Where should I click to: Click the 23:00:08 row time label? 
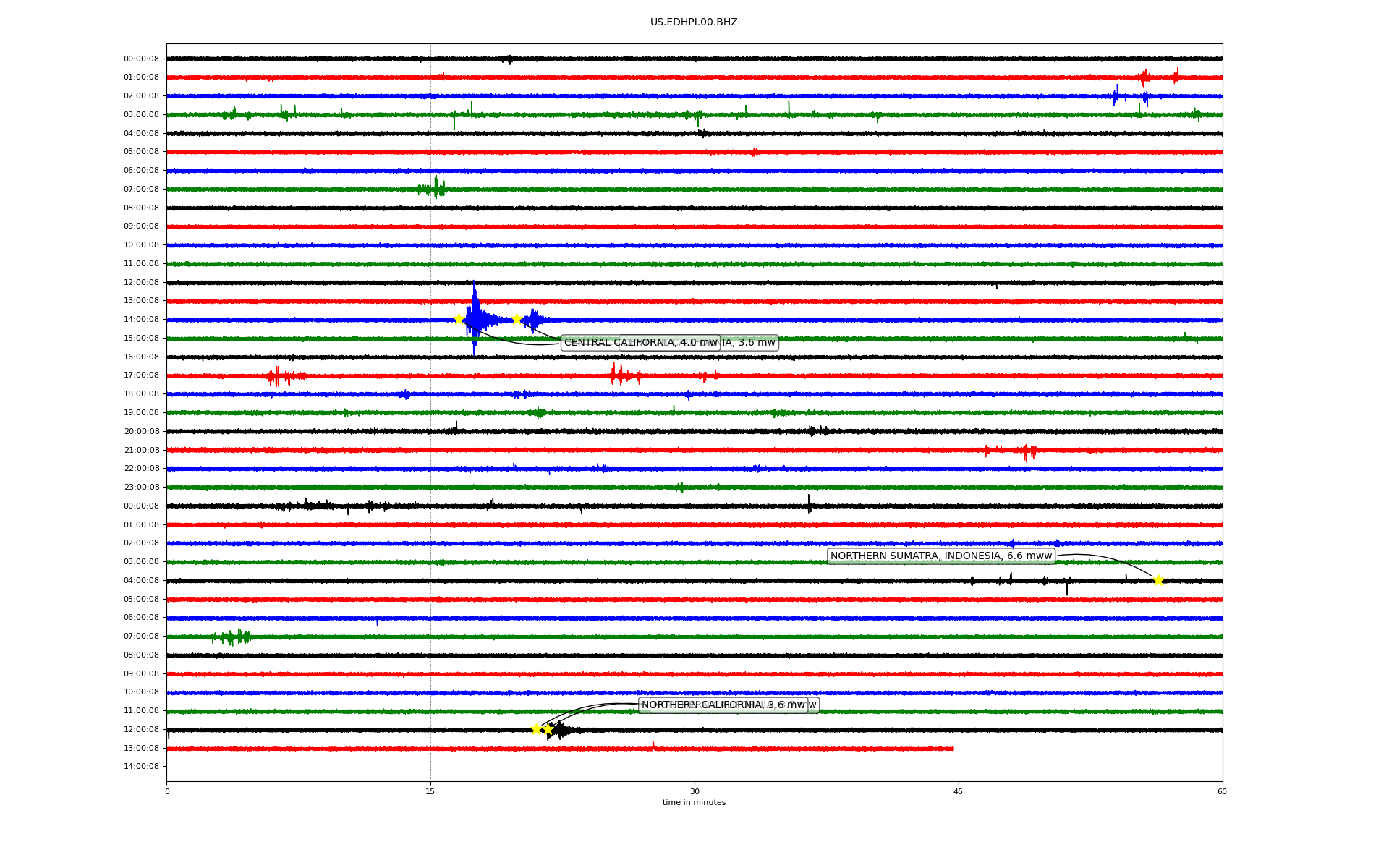141,487
